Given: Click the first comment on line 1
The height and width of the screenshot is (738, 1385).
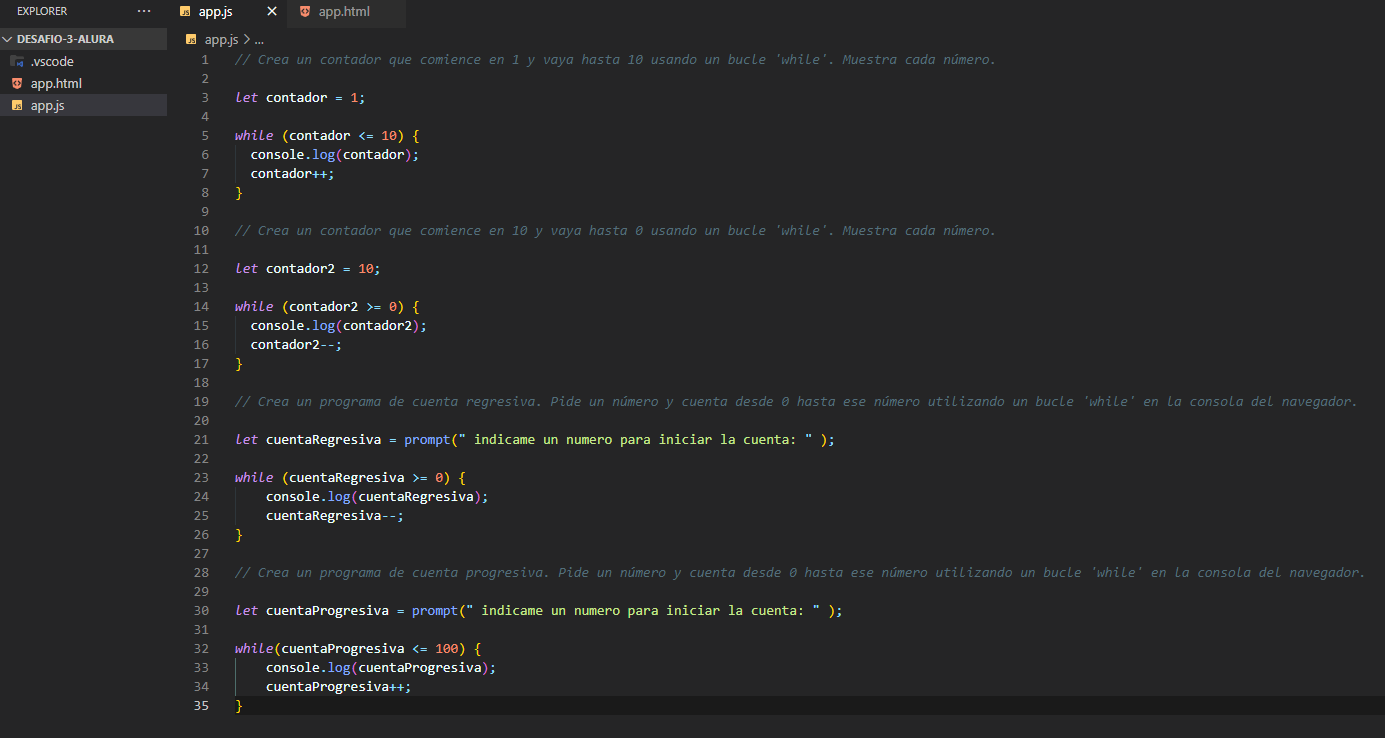Looking at the screenshot, I should click(x=616, y=60).
